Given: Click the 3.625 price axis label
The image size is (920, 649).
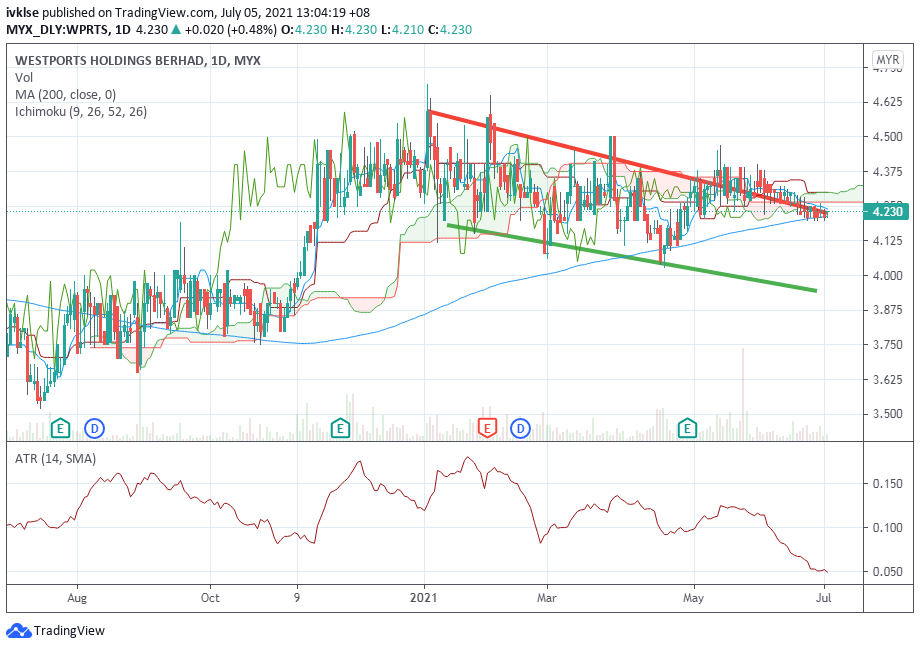Looking at the screenshot, I should click(887, 379).
